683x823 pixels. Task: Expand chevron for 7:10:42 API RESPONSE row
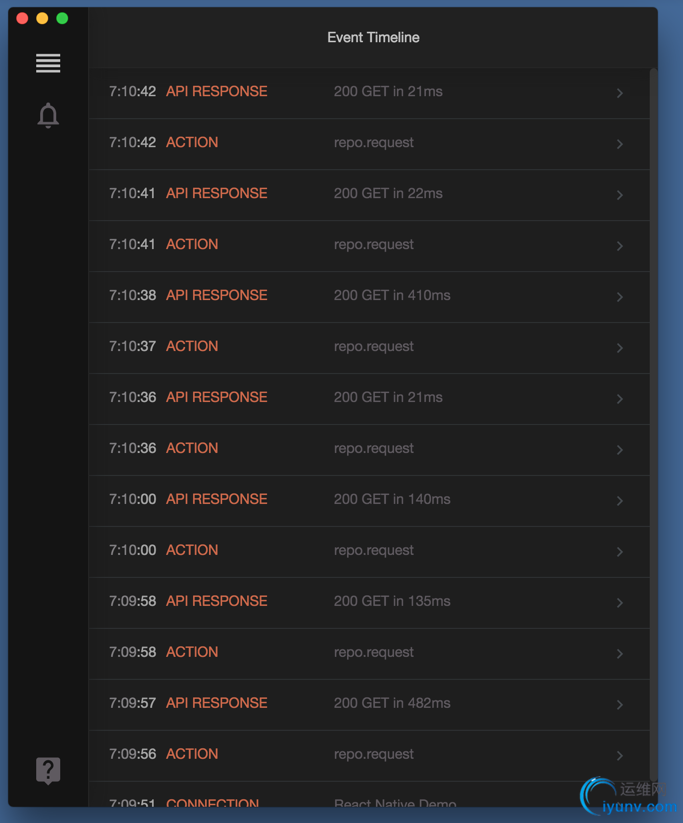click(620, 93)
